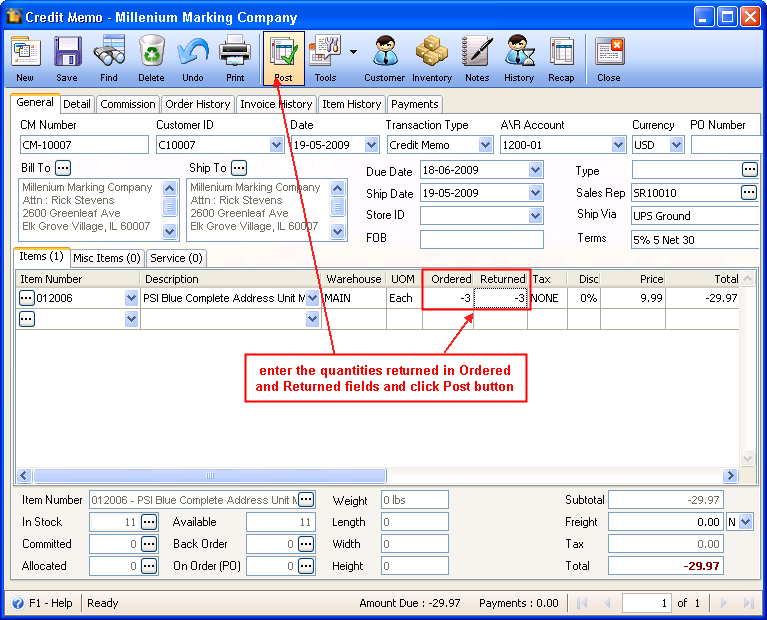Viewport: 767px width, 620px height.
Task: Click the Price cell 9.99
Action: [633, 298]
